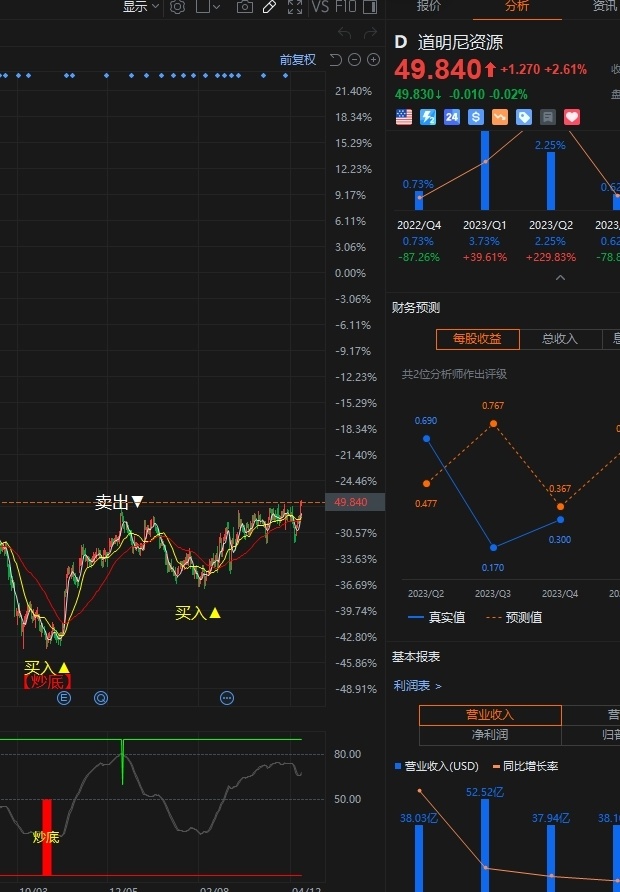This screenshot has width=620, height=892.
Task: Click the 49.840 current price axis label
Action: pos(354,502)
